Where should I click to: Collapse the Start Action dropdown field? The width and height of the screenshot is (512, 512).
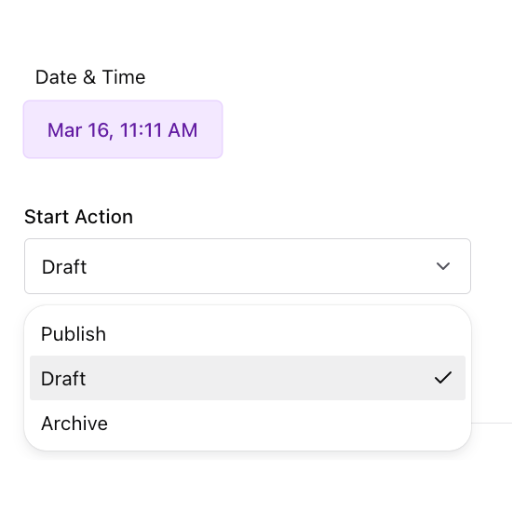pyautogui.click(x=247, y=266)
